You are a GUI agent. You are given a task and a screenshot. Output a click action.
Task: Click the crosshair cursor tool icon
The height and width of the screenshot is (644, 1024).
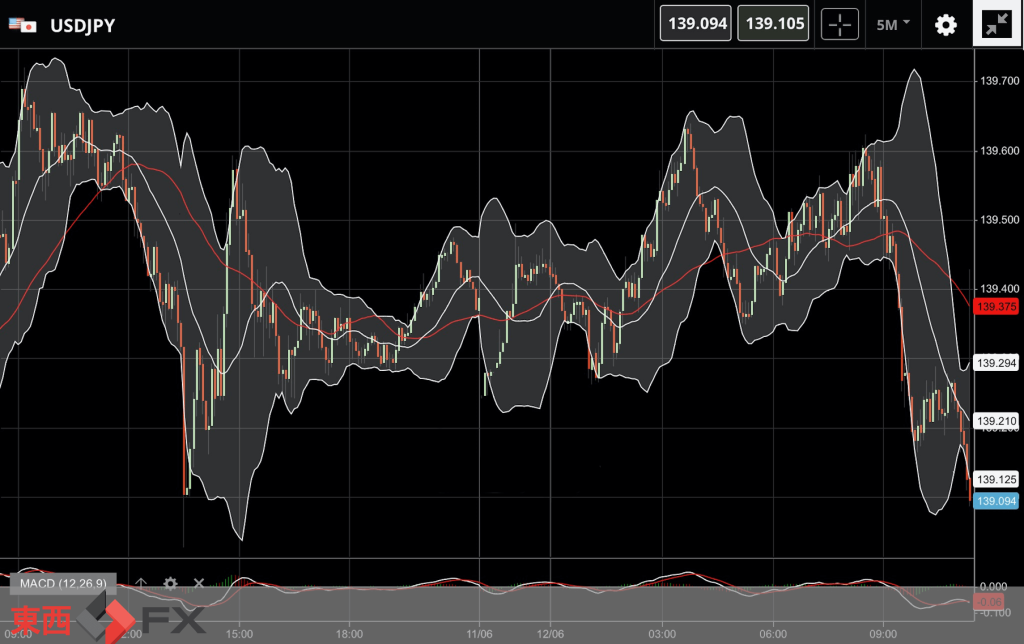(x=839, y=25)
